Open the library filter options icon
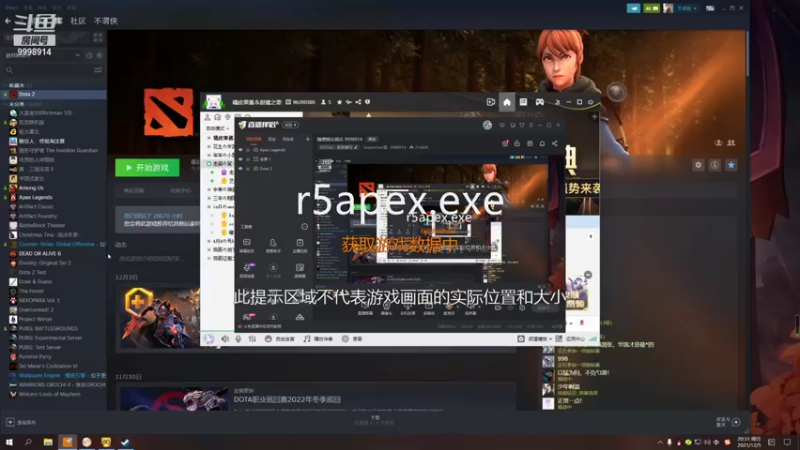This screenshot has width=800, height=450. (98, 70)
